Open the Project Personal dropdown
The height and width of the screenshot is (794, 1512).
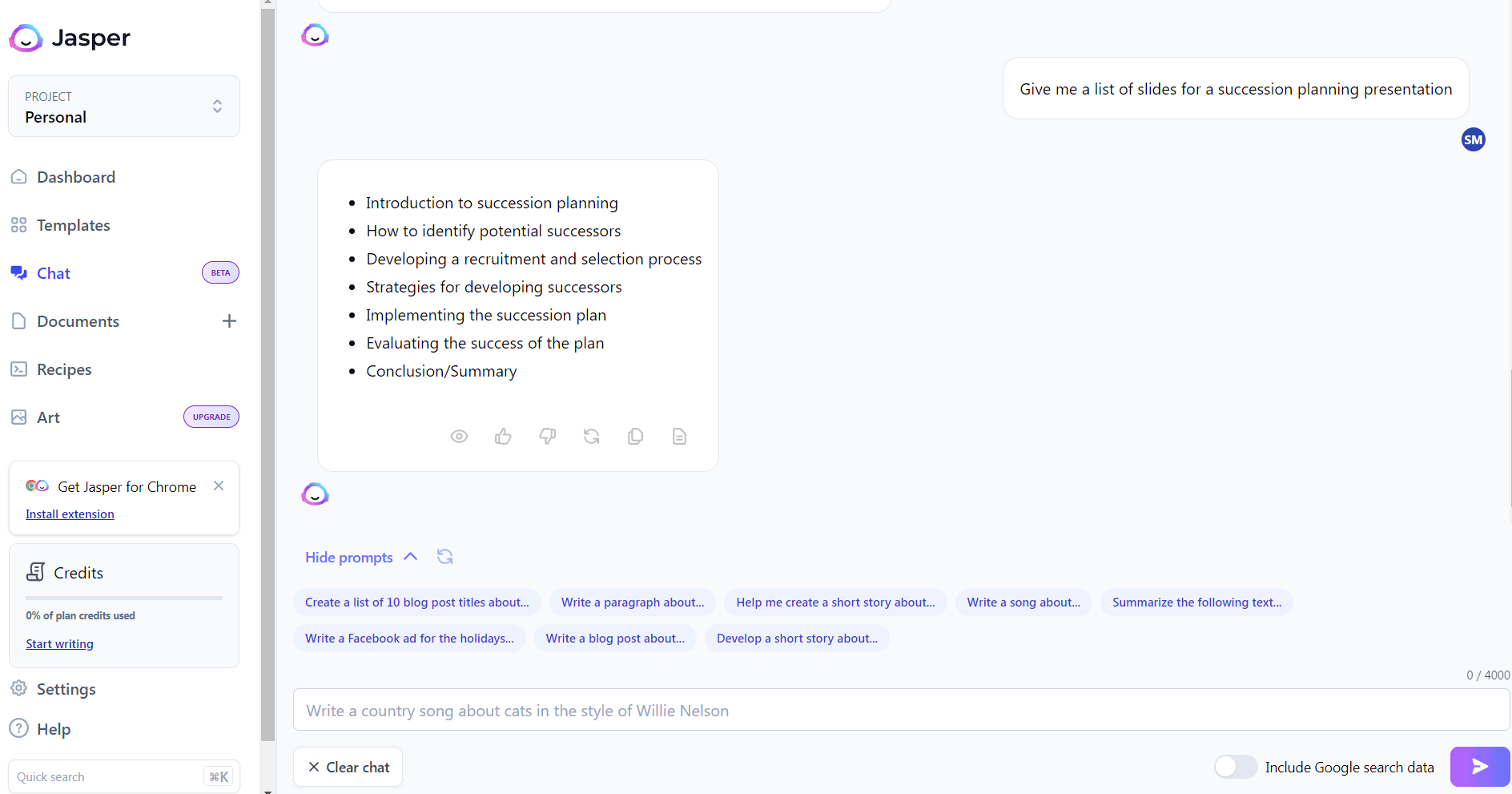tap(124, 107)
